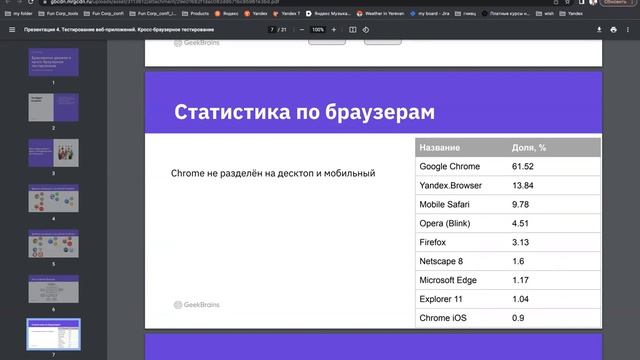Click the Firefox table cell
640x360 pixels.
(x=432, y=242)
